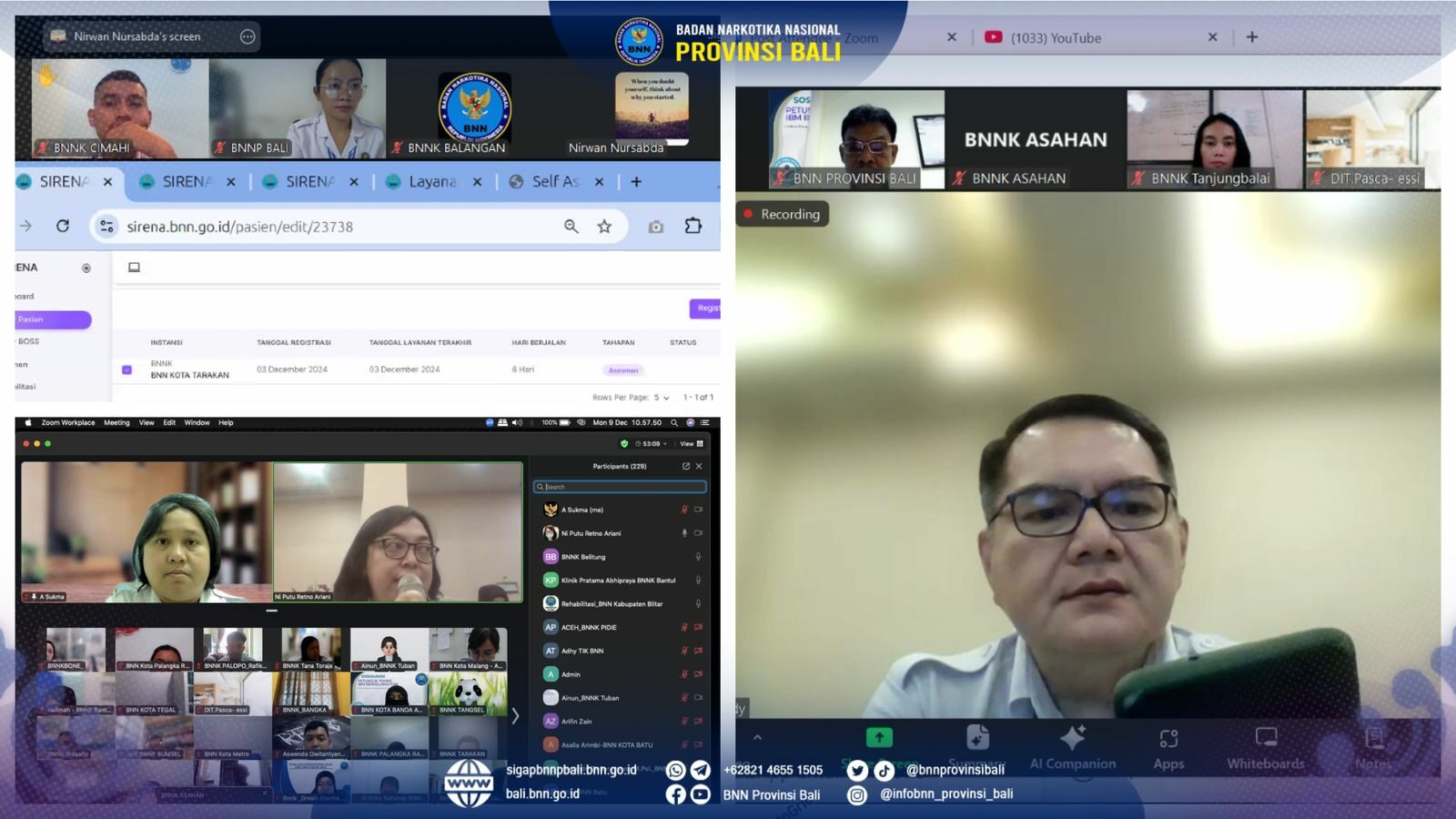1456x819 pixels.
Task: Click the Asesmen stage badge
Action: (x=623, y=370)
